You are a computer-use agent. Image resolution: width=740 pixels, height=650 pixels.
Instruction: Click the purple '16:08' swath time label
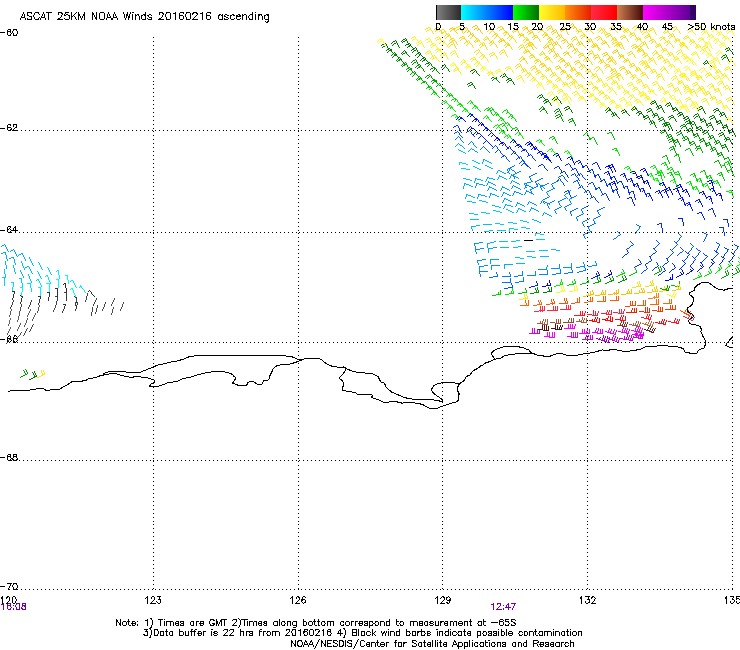coord(14,607)
